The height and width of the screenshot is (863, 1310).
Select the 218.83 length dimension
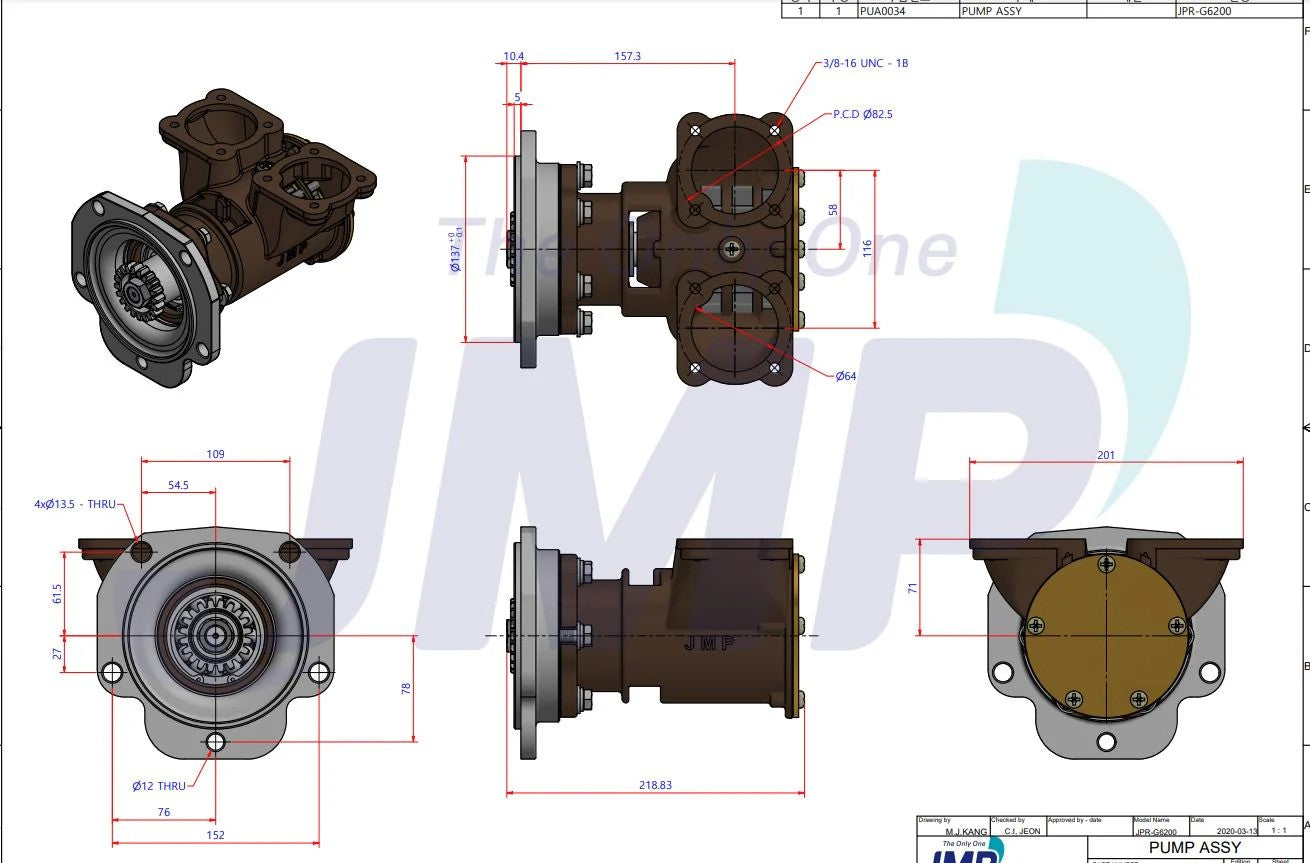pos(655,785)
